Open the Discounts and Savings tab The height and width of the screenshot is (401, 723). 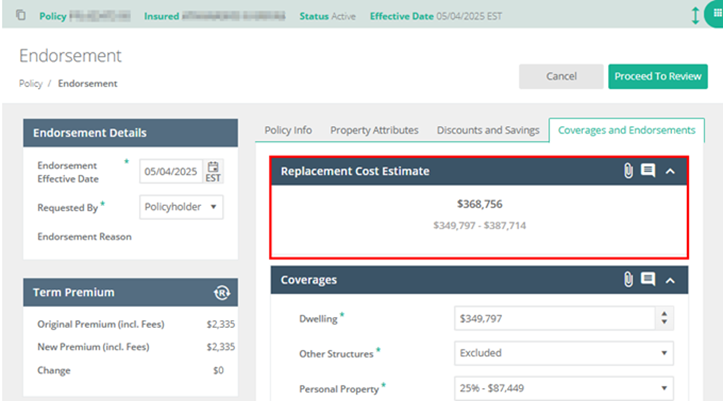click(x=488, y=130)
